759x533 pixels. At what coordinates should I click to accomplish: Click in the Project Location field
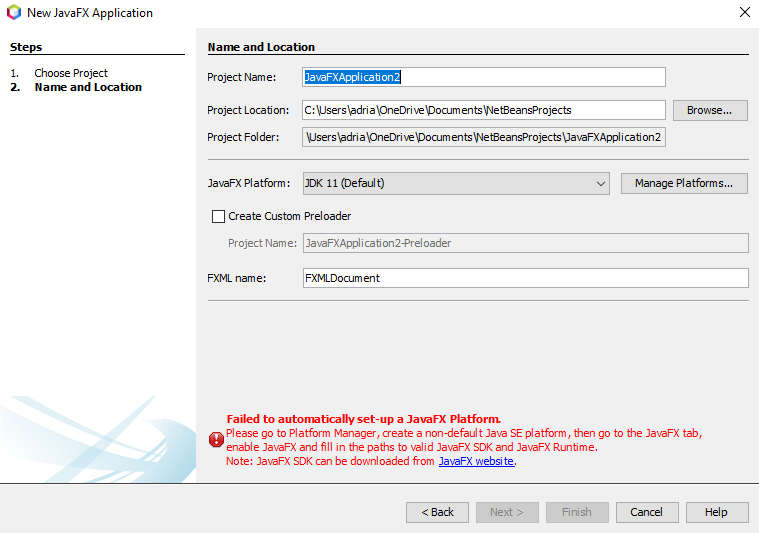pyautogui.click(x=484, y=110)
